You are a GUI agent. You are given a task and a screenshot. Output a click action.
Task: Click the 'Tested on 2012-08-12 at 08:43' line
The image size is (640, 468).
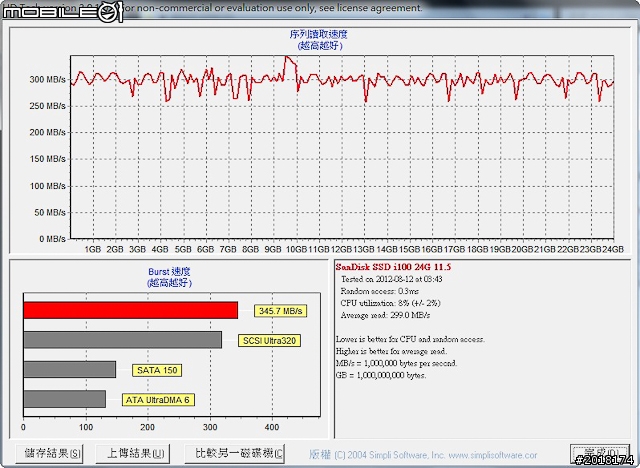click(x=391, y=279)
